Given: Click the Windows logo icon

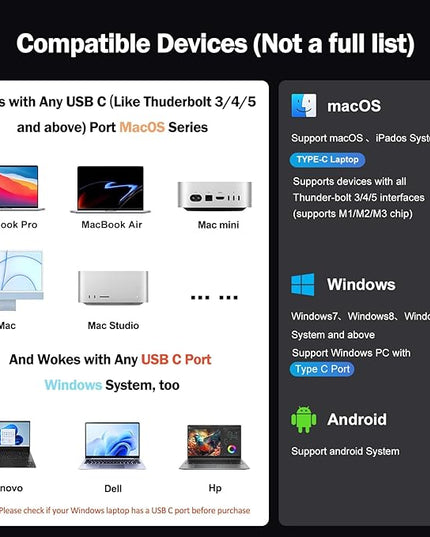Looking at the screenshot, I should click(303, 284).
